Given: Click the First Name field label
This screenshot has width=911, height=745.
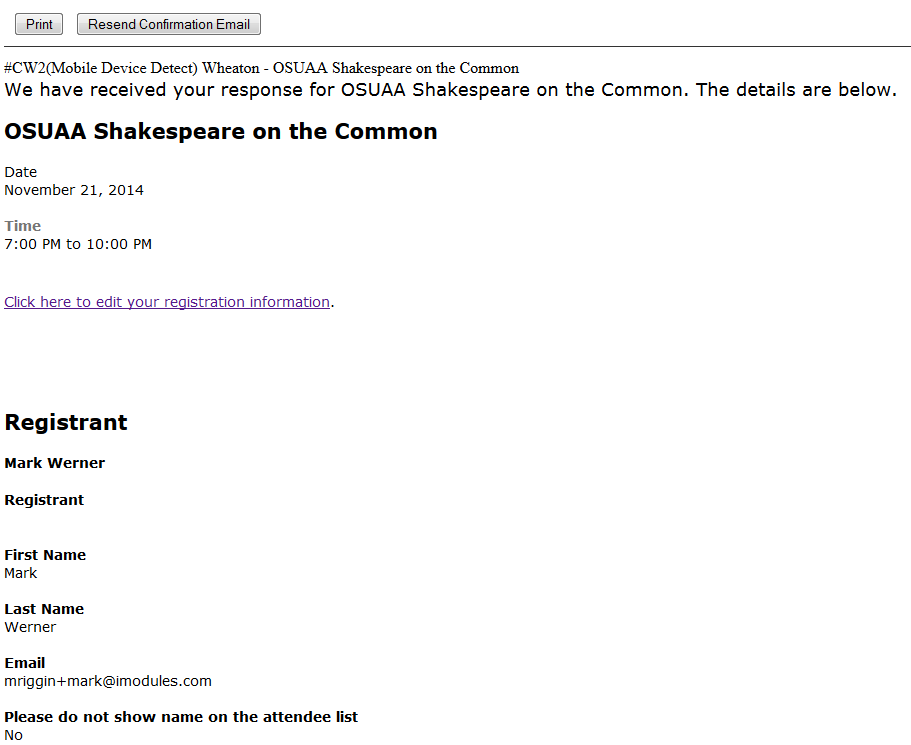Looking at the screenshot, I should 45,555.
